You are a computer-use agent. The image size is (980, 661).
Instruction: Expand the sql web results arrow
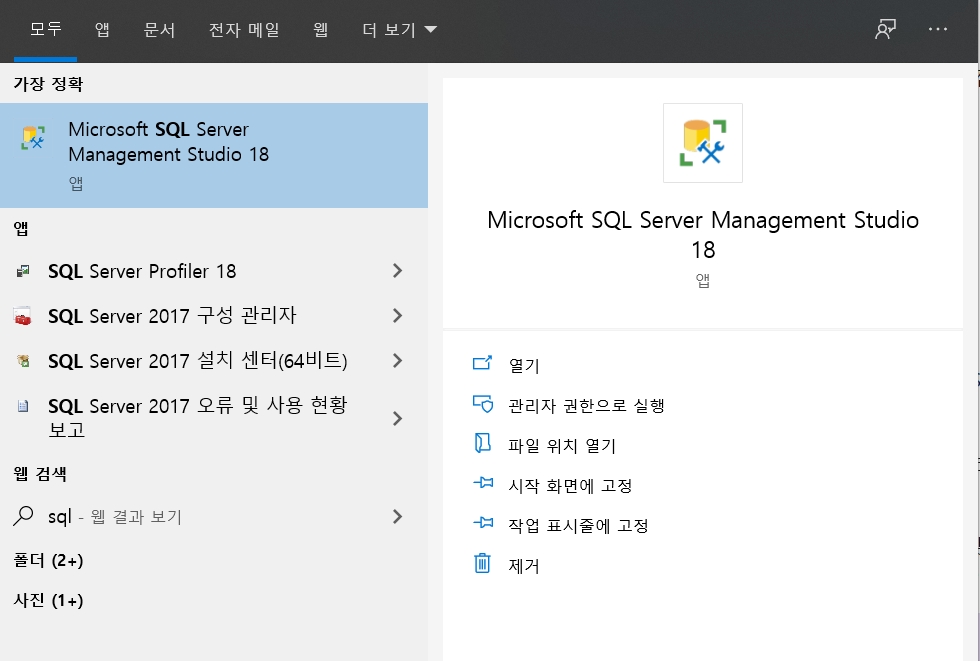coord(398,516)
